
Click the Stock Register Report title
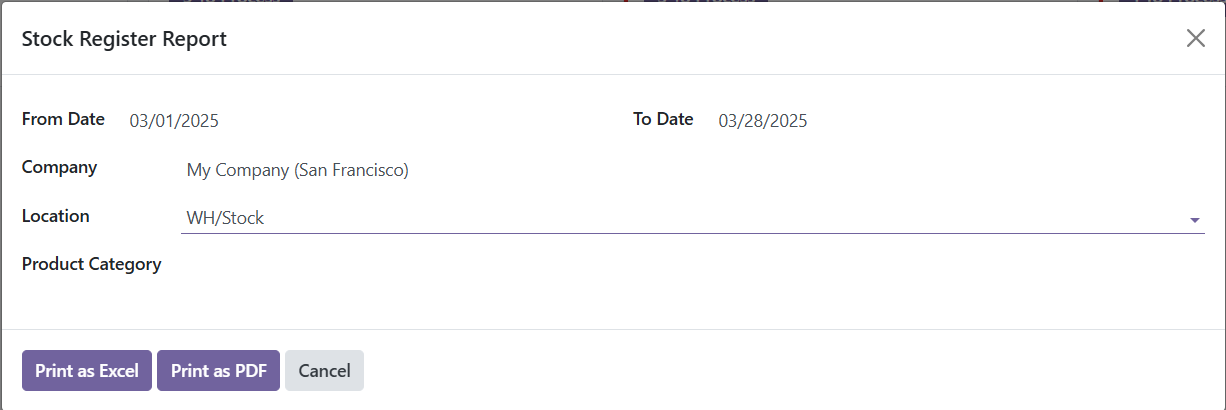tap(124, 39)
